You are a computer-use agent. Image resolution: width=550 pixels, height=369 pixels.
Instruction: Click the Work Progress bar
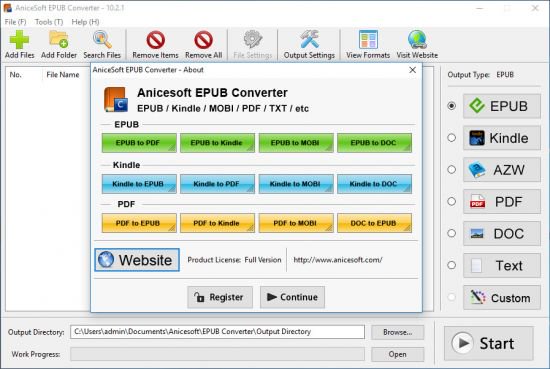coord(217,354)
